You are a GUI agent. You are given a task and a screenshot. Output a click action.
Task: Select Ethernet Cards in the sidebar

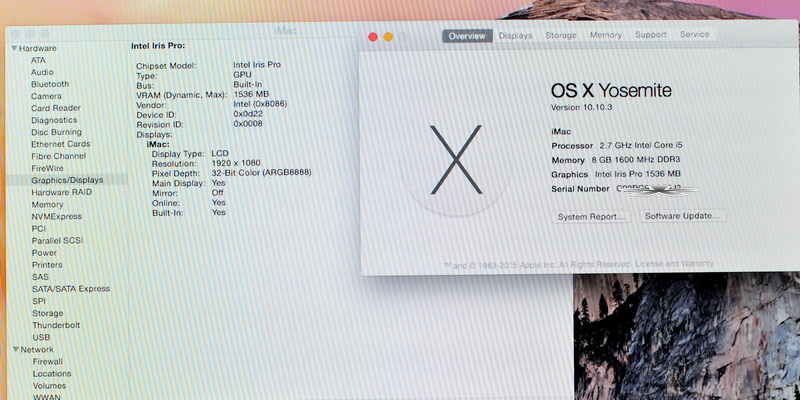tap(61, 144)
